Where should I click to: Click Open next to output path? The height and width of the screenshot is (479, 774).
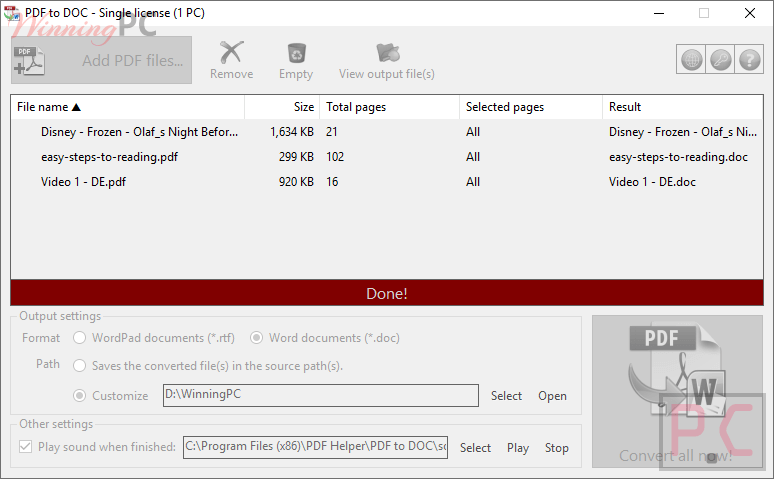(552, 396)
